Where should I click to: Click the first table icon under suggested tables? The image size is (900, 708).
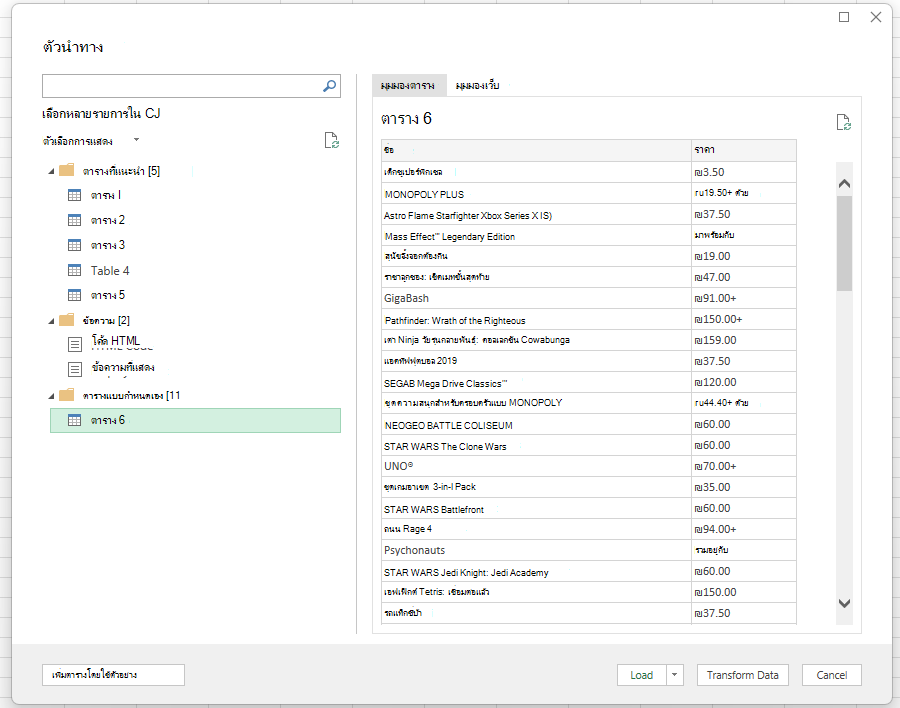click(75, 195)
